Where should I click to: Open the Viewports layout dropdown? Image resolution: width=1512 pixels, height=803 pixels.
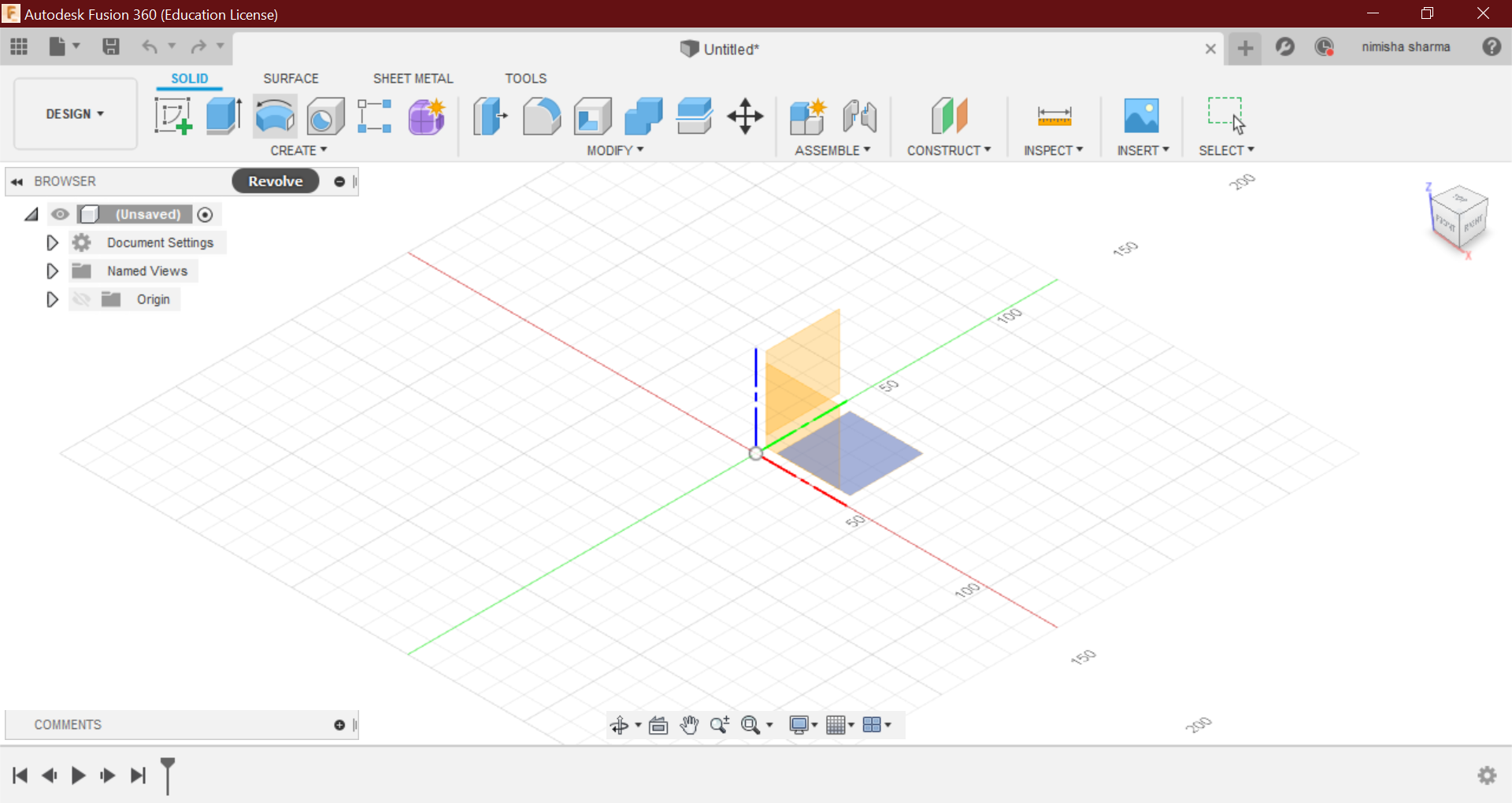876,725
